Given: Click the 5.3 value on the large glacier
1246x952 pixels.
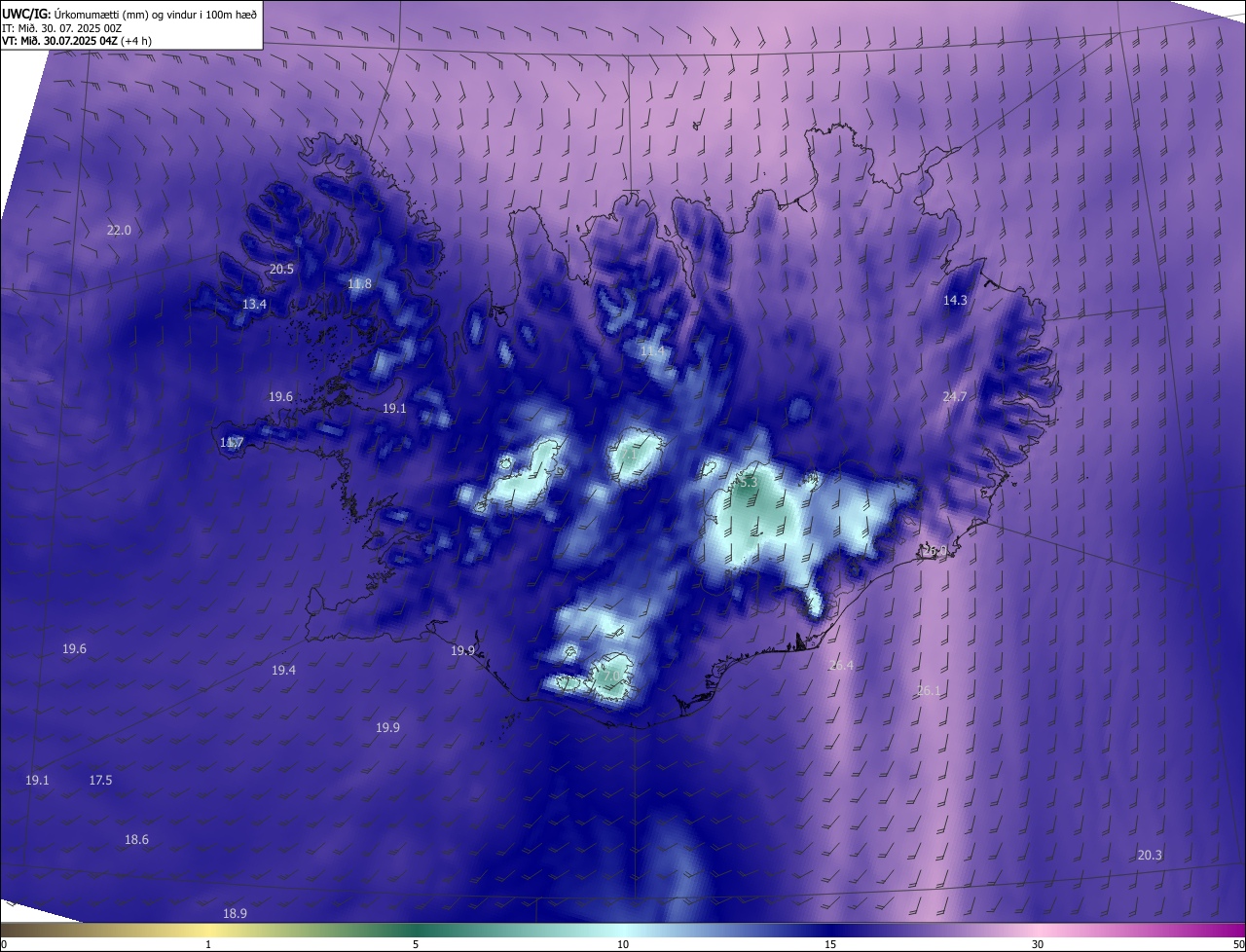Looking at the screenshot, I should click(748, 482).
